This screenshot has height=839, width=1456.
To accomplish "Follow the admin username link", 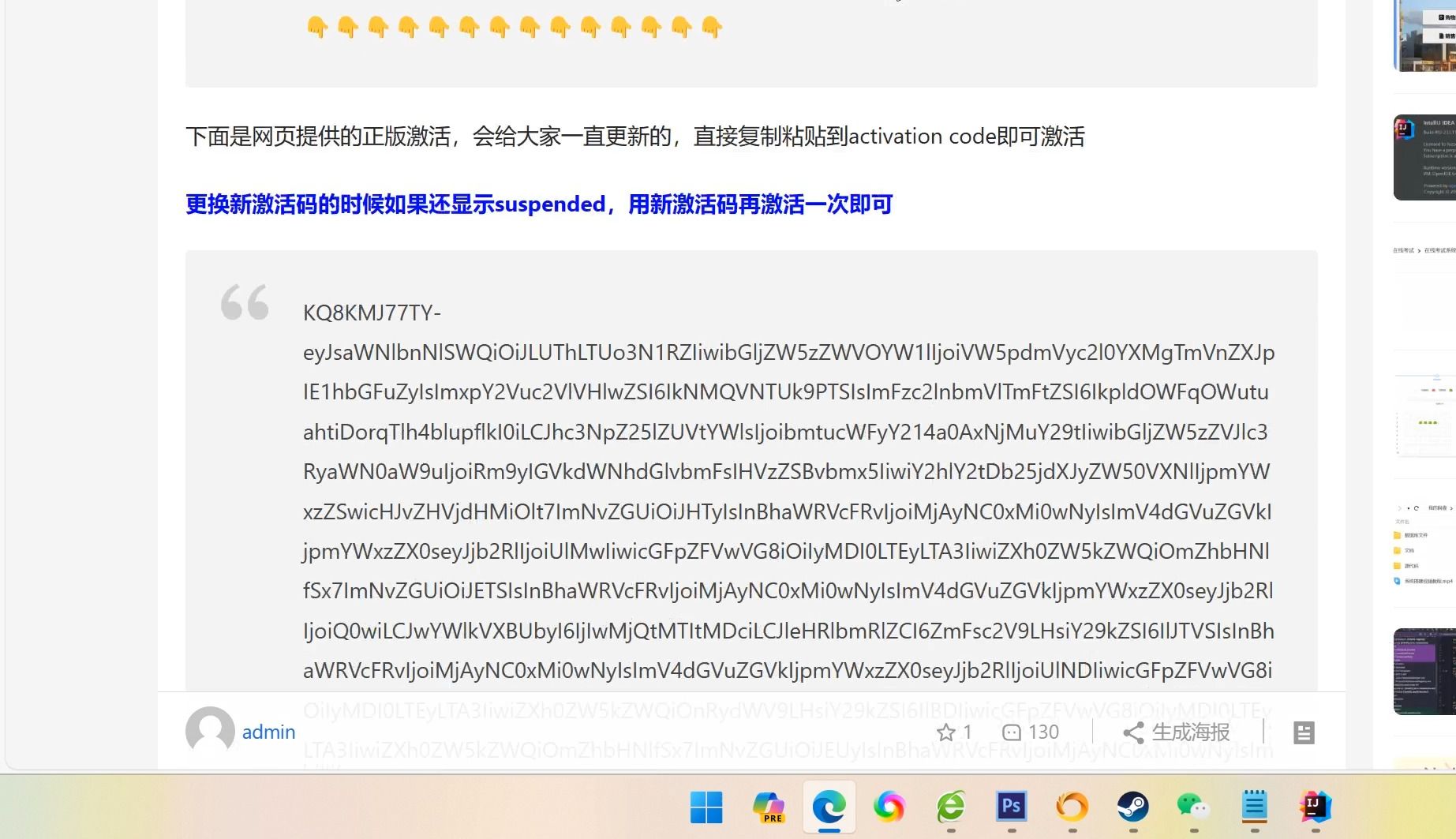I will [268, 732].
